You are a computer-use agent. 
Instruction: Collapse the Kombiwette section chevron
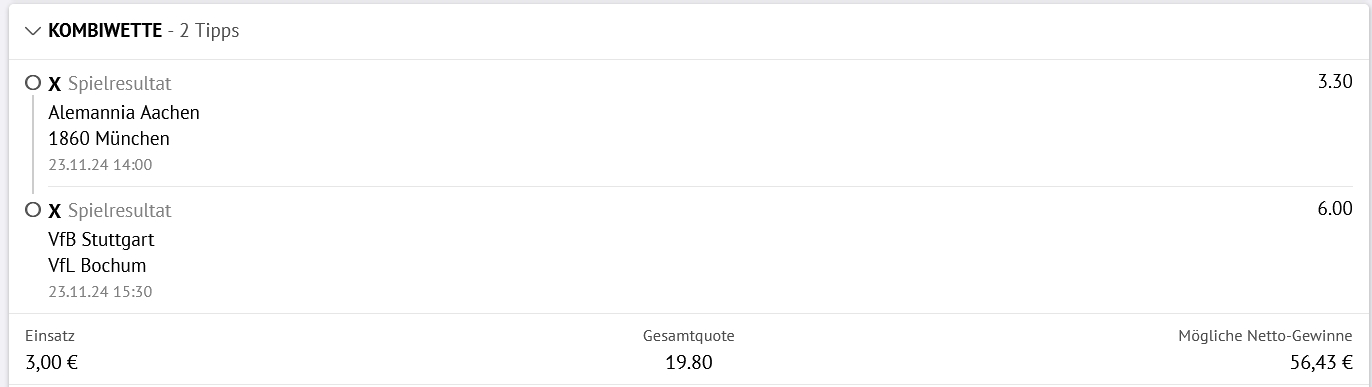(x=33, y=31)
